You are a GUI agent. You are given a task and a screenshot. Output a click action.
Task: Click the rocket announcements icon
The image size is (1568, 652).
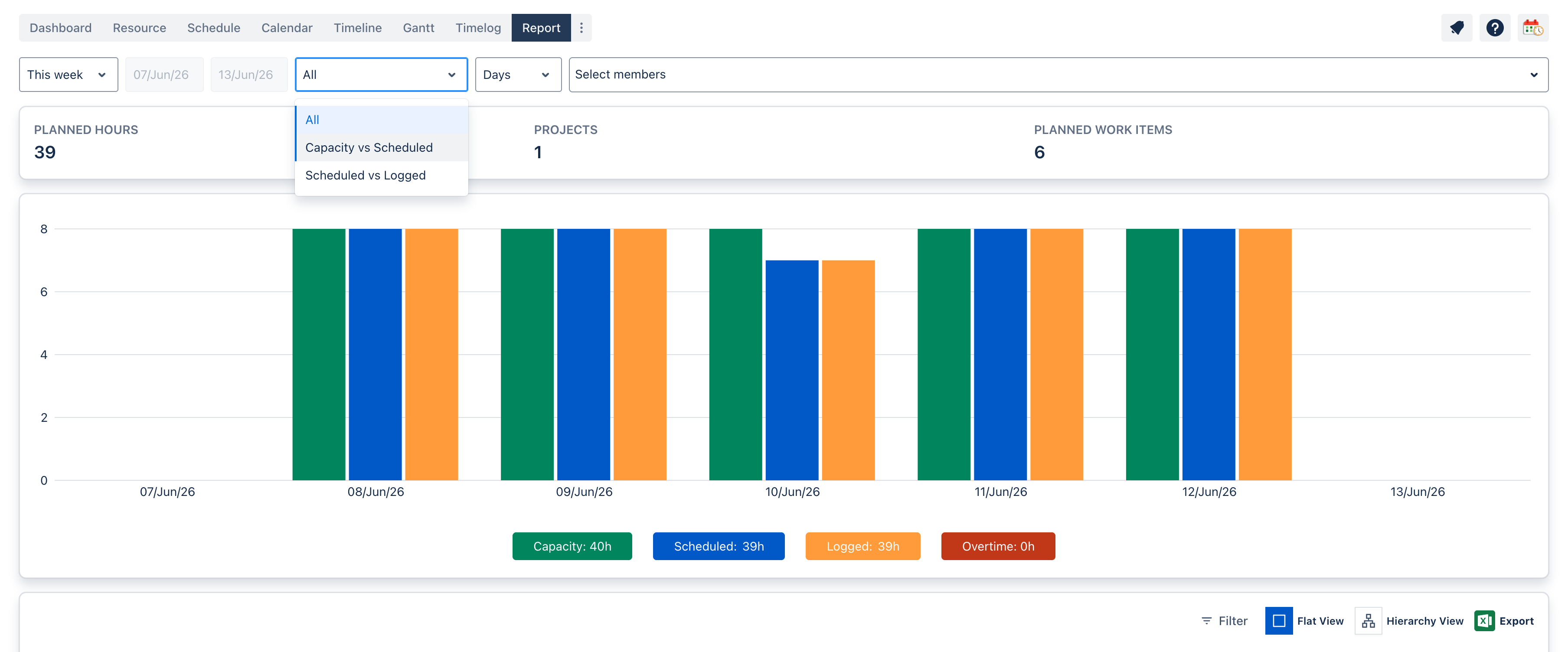coord(1456,28)
